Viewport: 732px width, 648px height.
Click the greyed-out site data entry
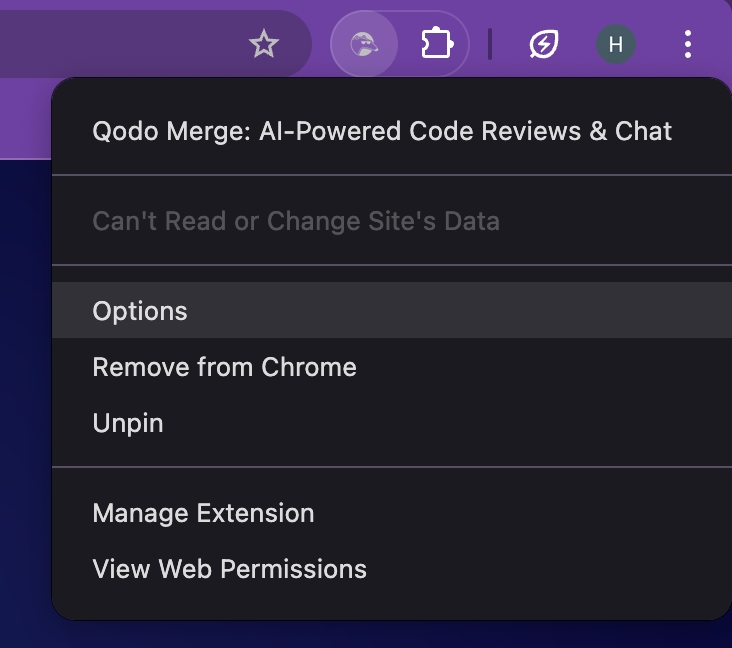tap(295, 221)
